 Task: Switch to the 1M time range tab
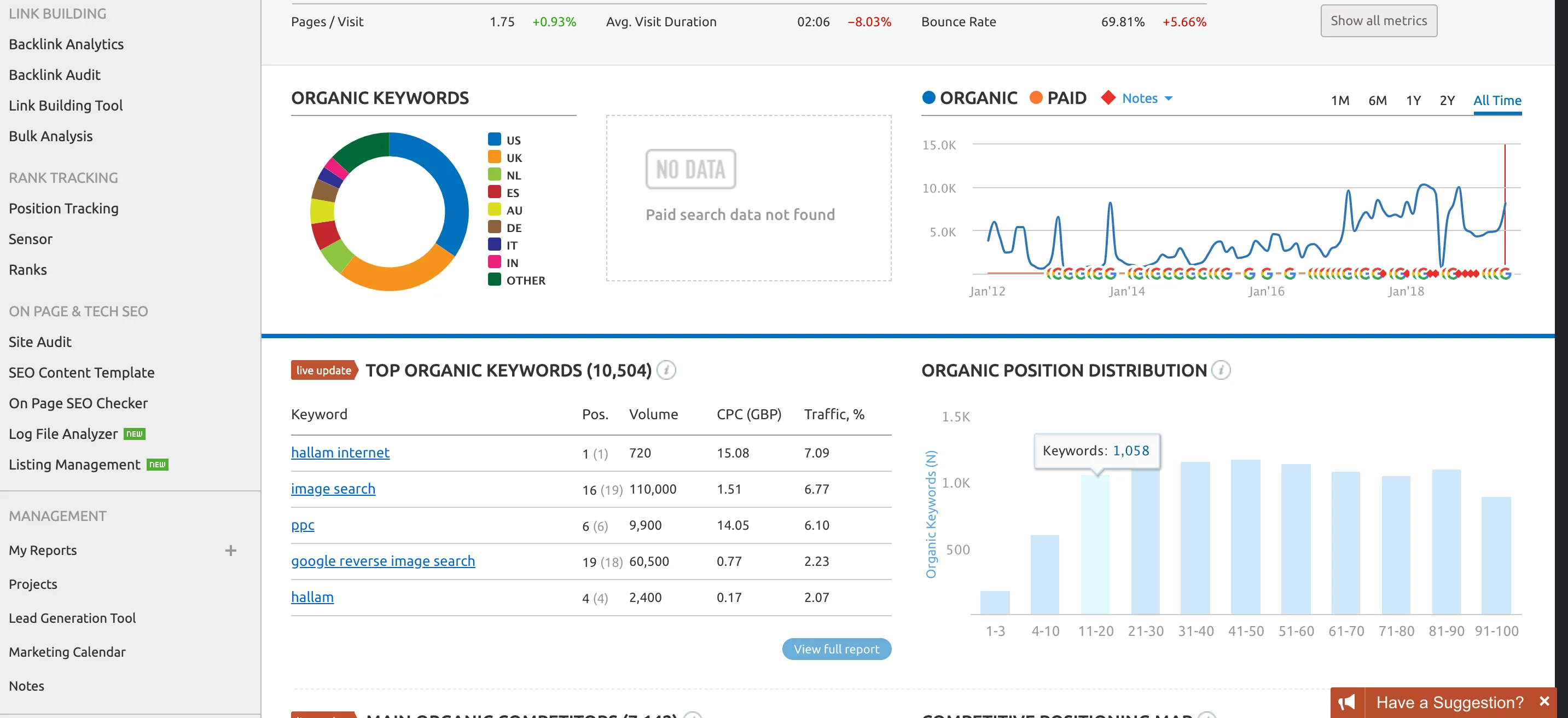click(x=1340, y=101)
